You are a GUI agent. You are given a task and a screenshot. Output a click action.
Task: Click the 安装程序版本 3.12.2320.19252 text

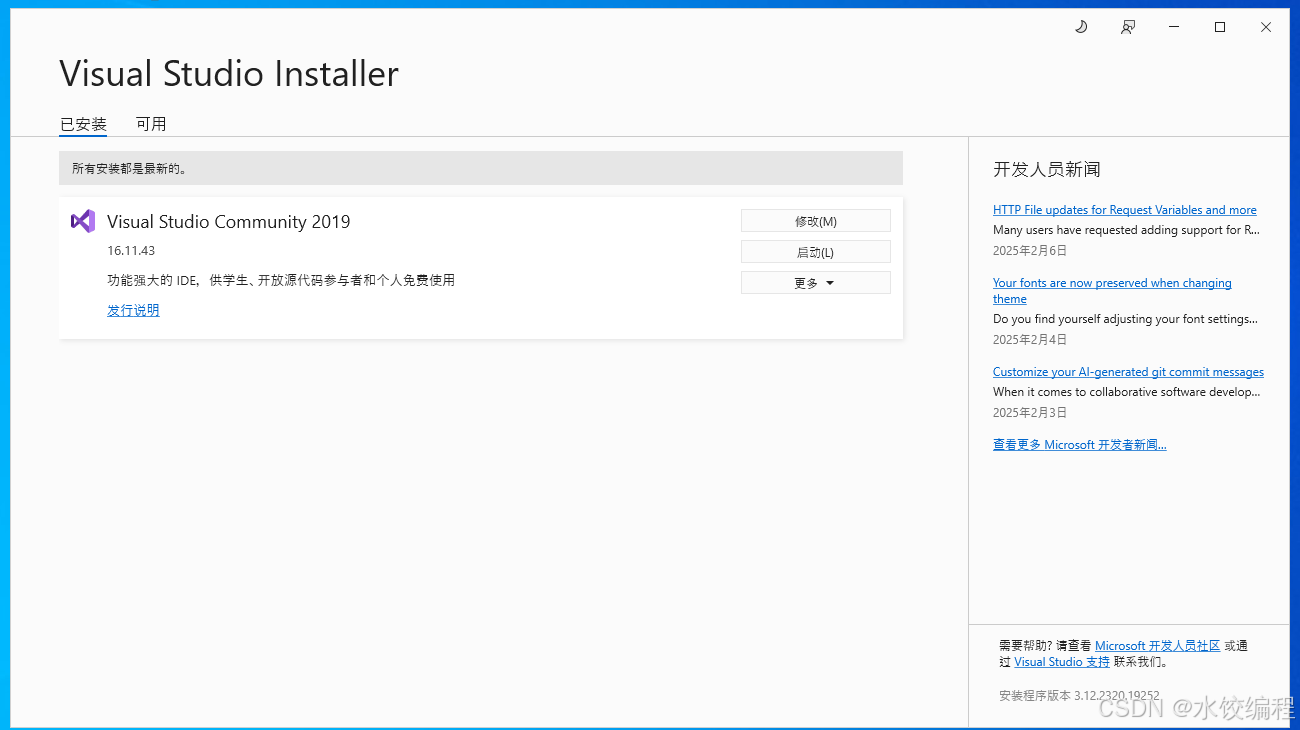point(1079,696)
